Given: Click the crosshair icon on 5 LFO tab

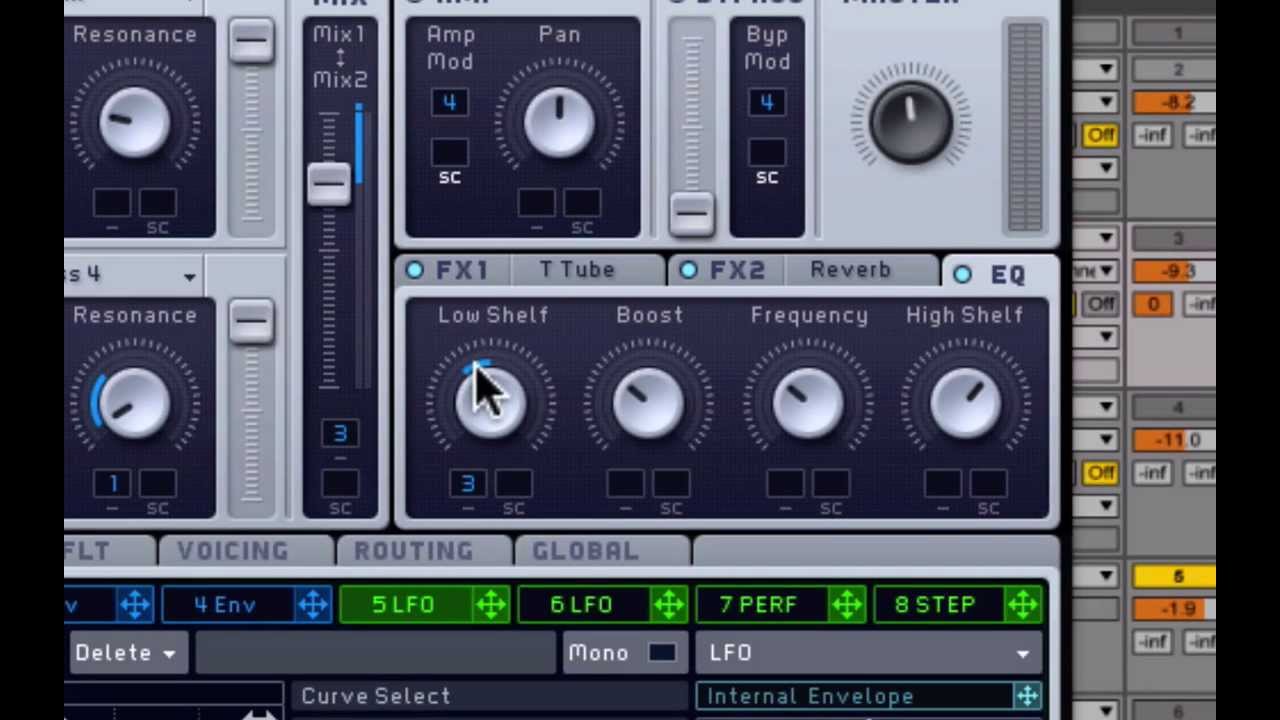Looking at the screenshot, I should click(491, 604).
